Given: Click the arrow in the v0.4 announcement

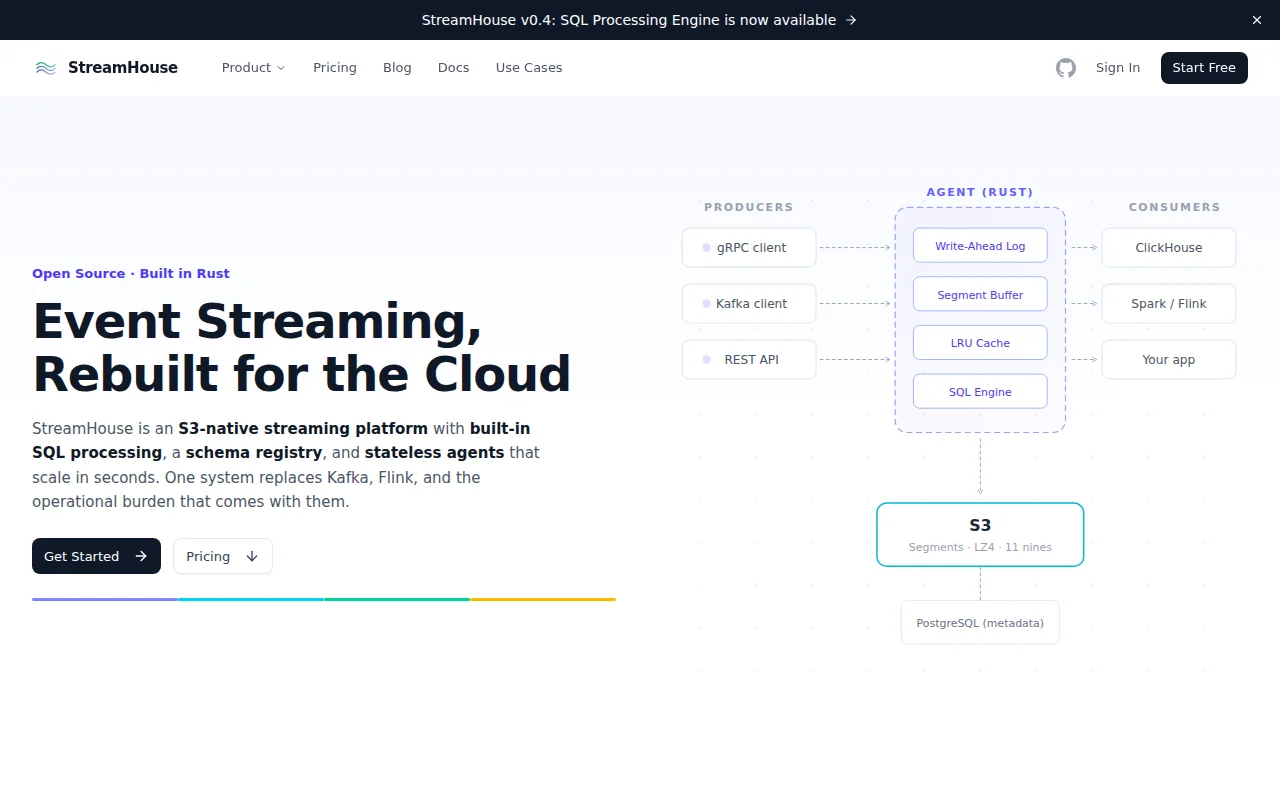Looking at the screenshot, I should (x=851, y=20).
